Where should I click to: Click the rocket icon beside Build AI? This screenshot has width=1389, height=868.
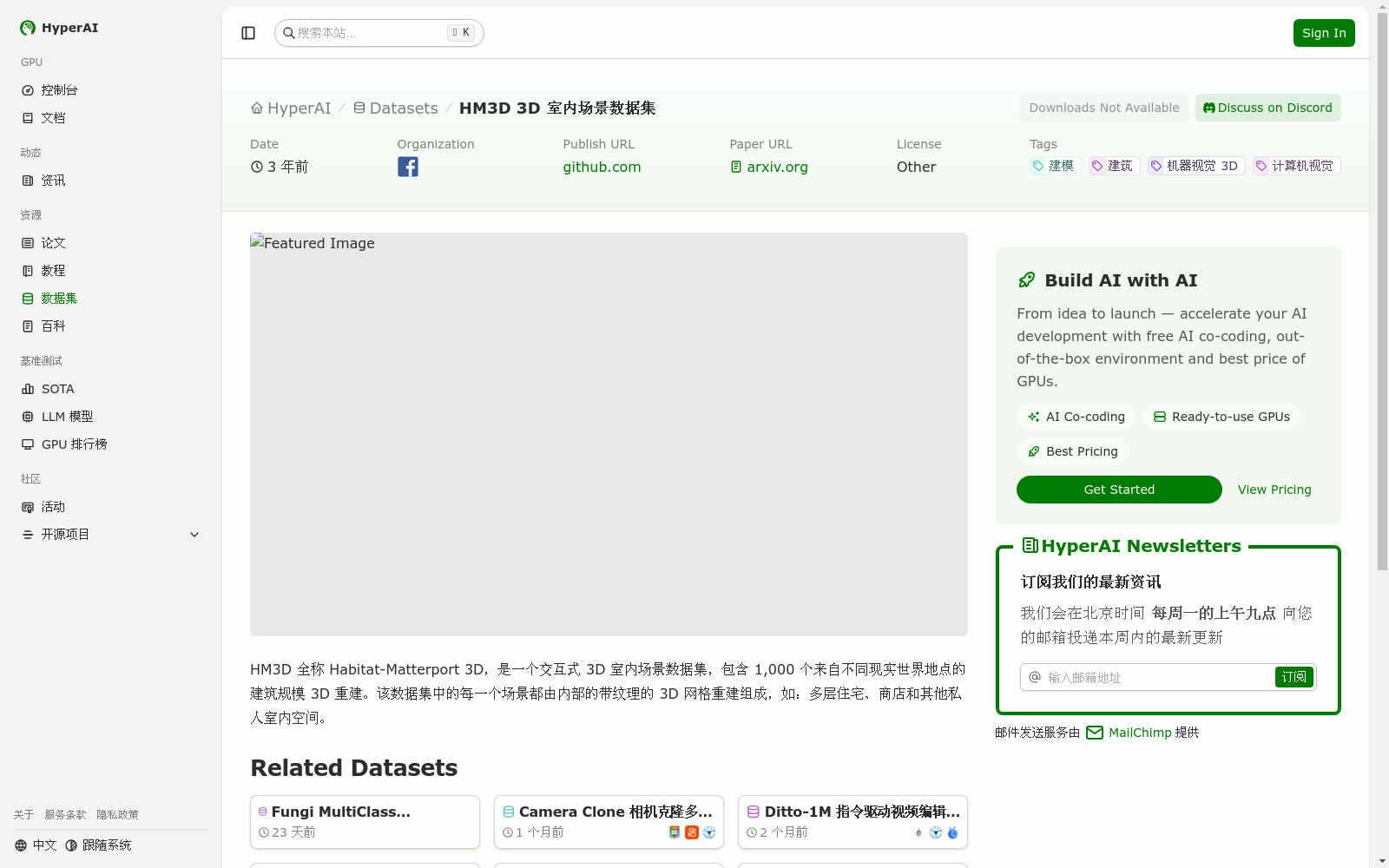[1027, 279]
